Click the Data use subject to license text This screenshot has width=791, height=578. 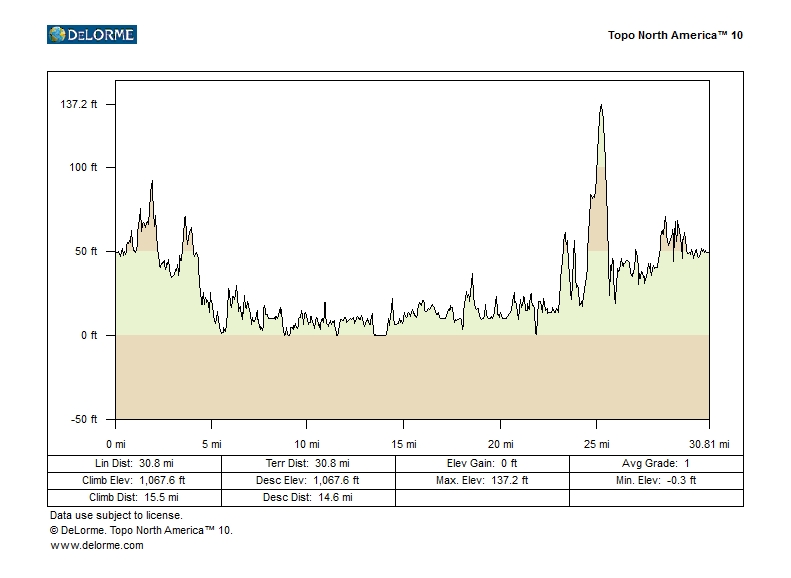click(x=116, y=515)
